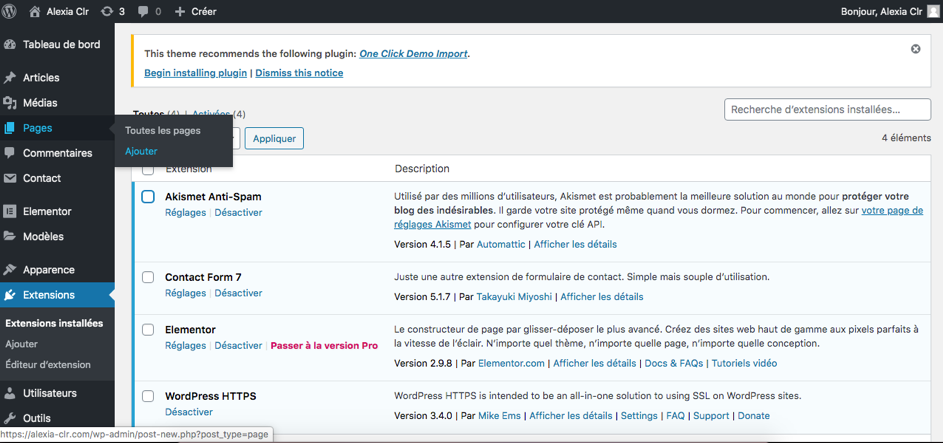Click Désactiver under Elementor
This screenshot has width=943, height=443.
tap(238, 346)
